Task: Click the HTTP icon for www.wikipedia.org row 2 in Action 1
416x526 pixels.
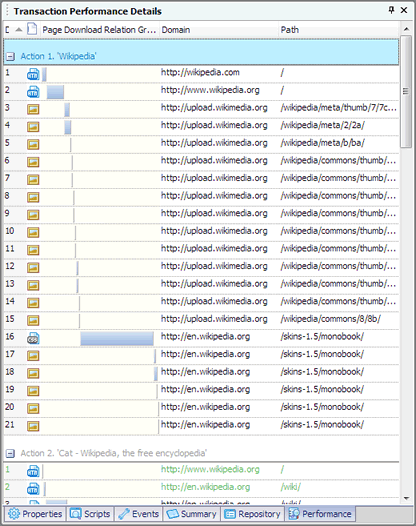Action: pos(33,92)
